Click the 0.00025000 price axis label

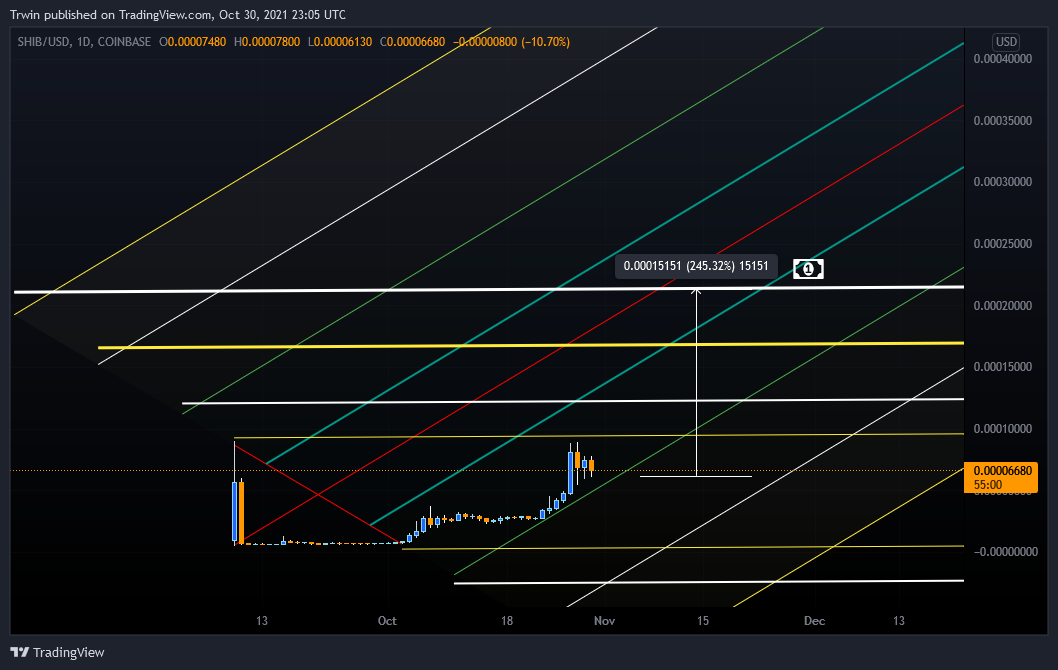[1003, 244]
